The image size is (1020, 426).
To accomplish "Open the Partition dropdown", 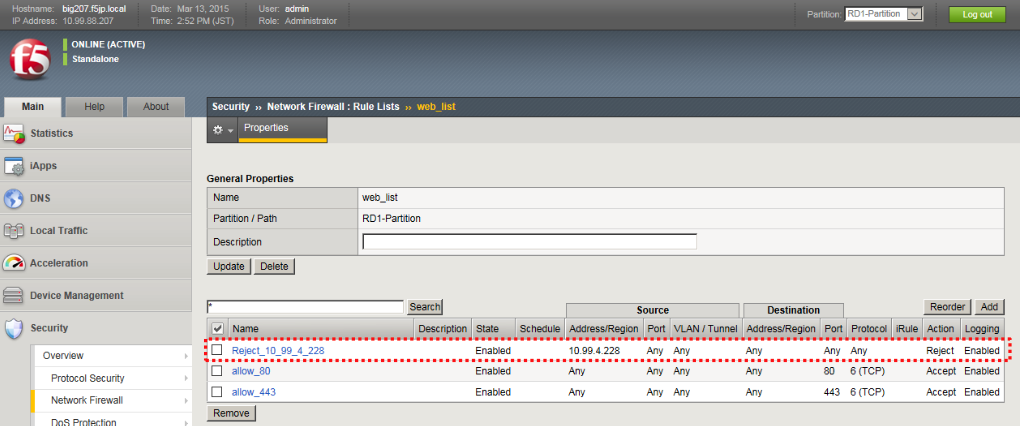I will click(884, 14).
